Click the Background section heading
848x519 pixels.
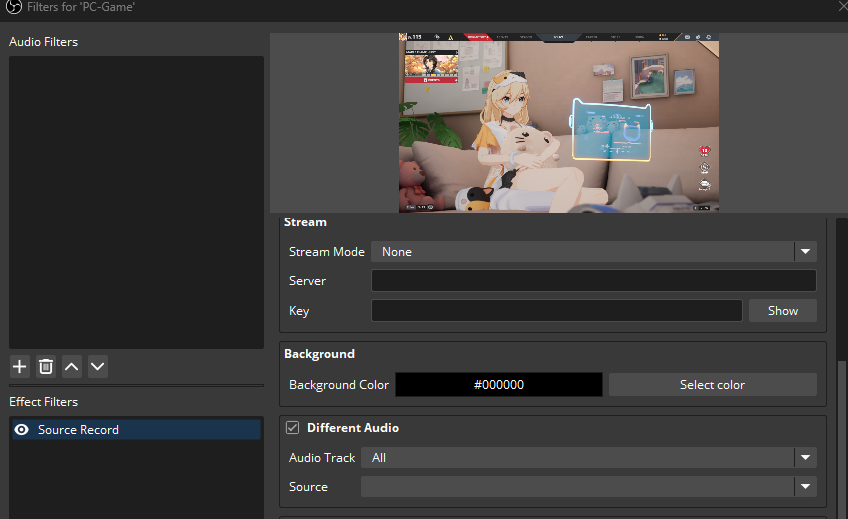[x=319, y=354]
